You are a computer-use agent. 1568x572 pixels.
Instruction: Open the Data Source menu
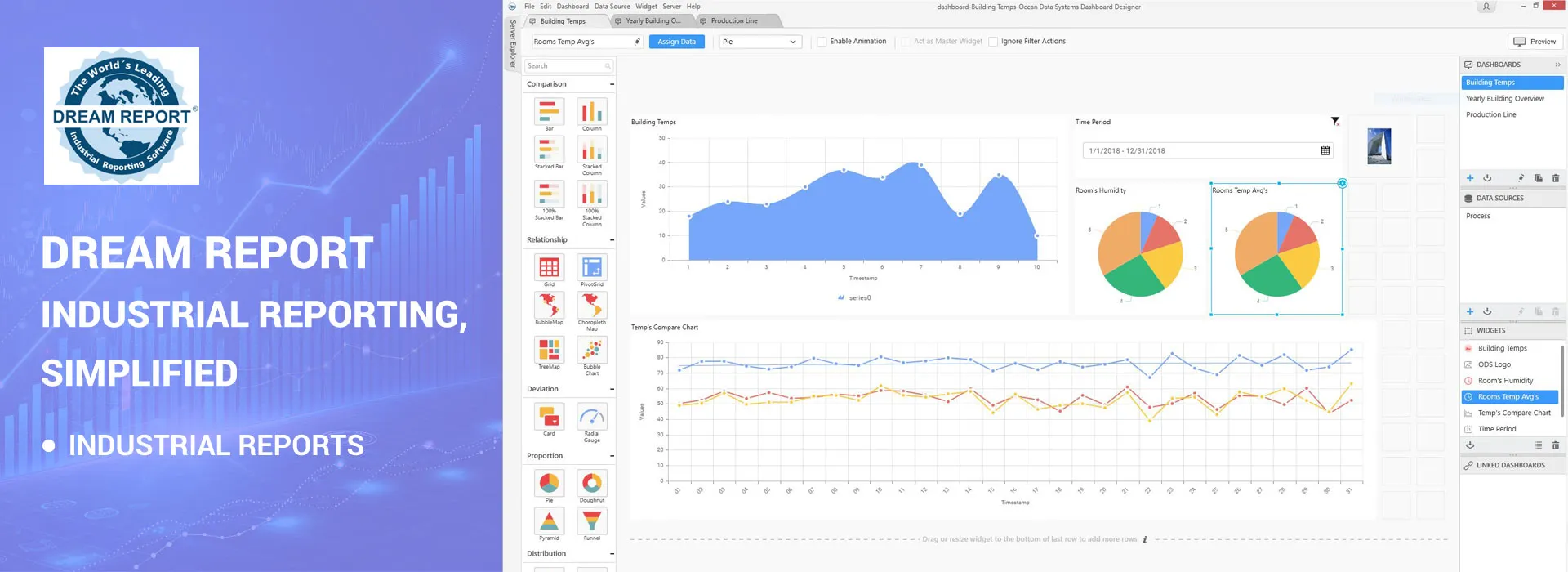point(612,7)
